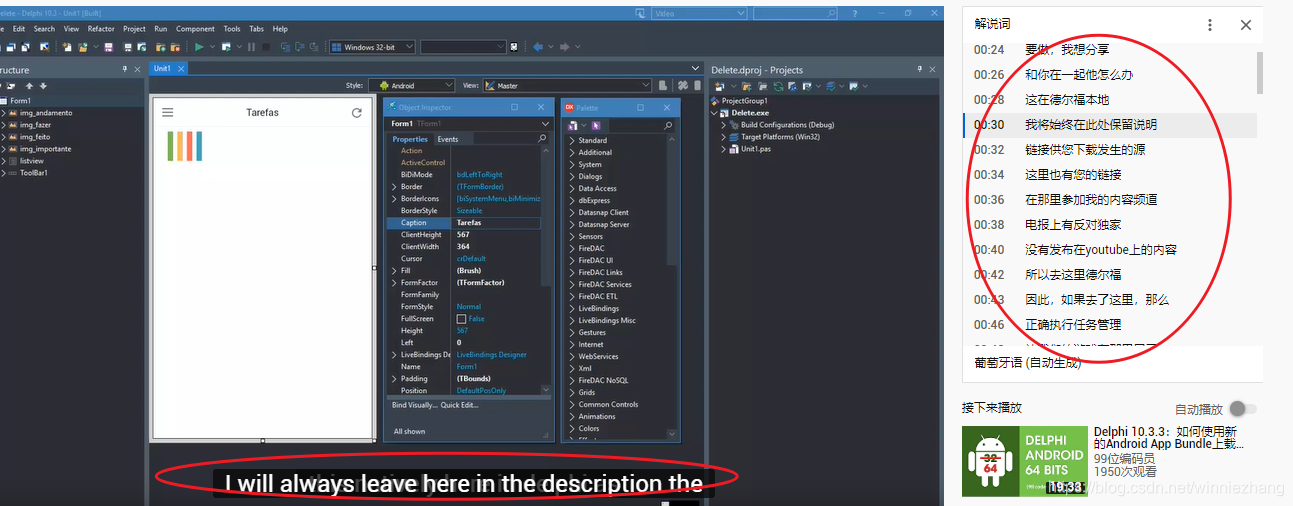1293x506 pixels.
Task: Click the Pause button in the toolbar
Action: coord(251,47)
